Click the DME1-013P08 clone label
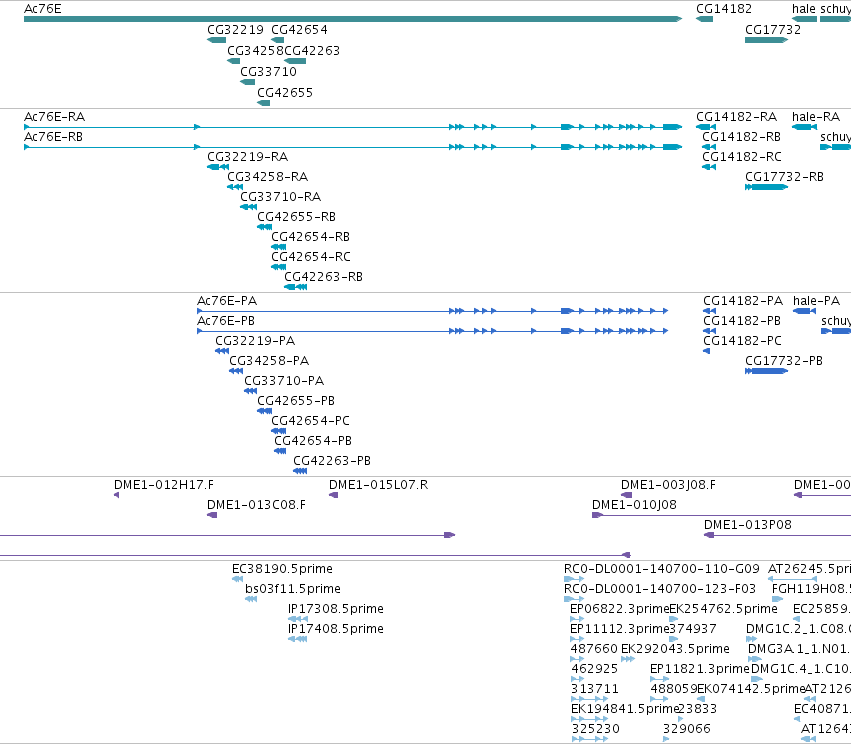This screenshot has height=744, width=851. pos(748,525)
